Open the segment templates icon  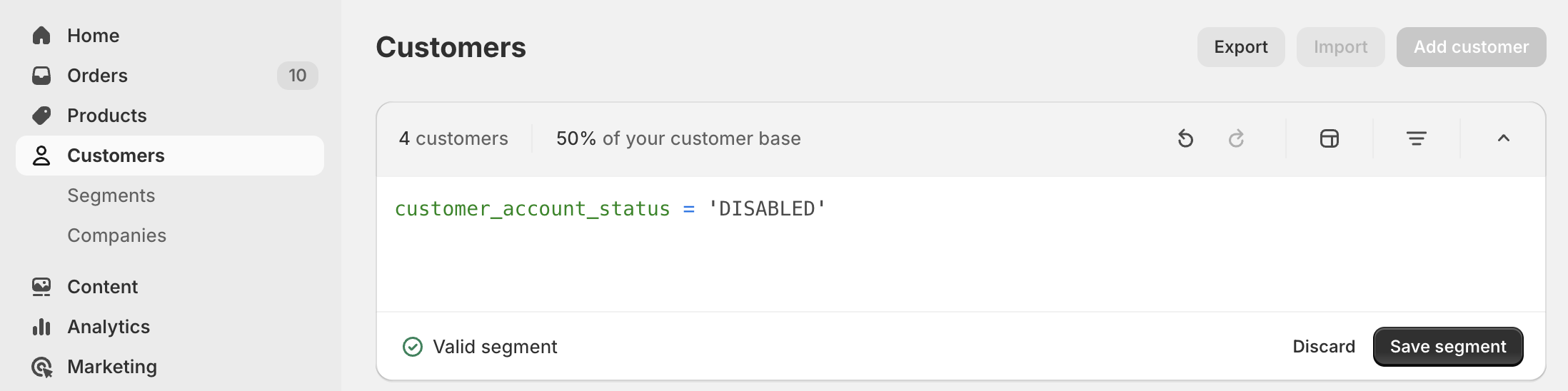point(1330,138)
